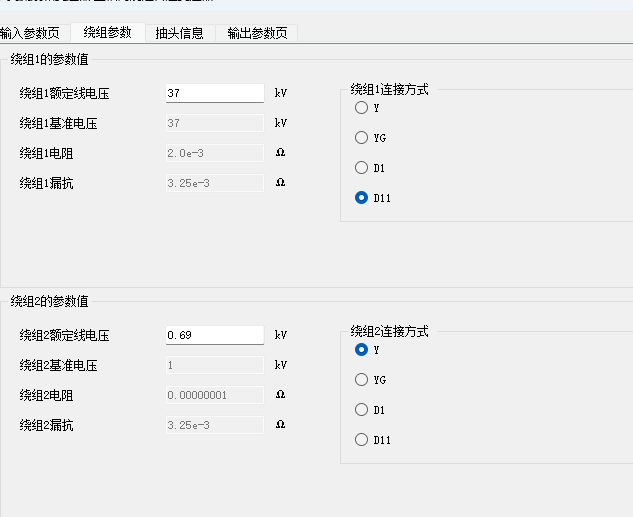Click the 绕组2额定线电压 input field
Viewport: 633px width, 517px height.
[x=214, y=335]
